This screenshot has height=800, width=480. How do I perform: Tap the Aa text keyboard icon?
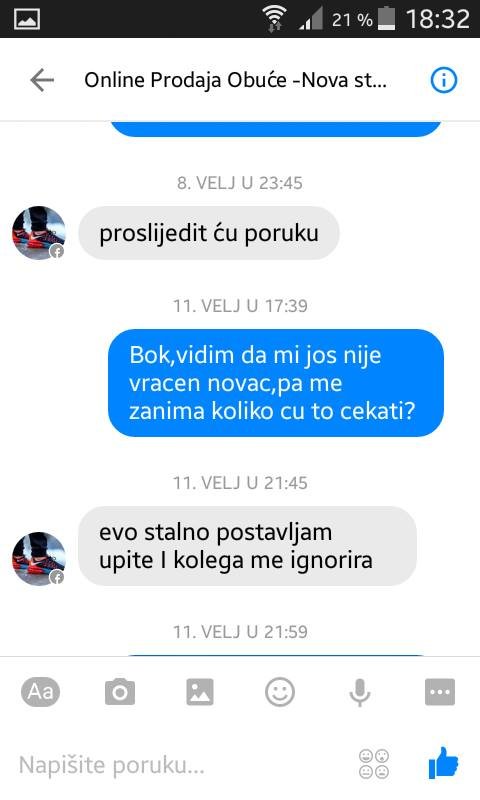tap(40, 692)
